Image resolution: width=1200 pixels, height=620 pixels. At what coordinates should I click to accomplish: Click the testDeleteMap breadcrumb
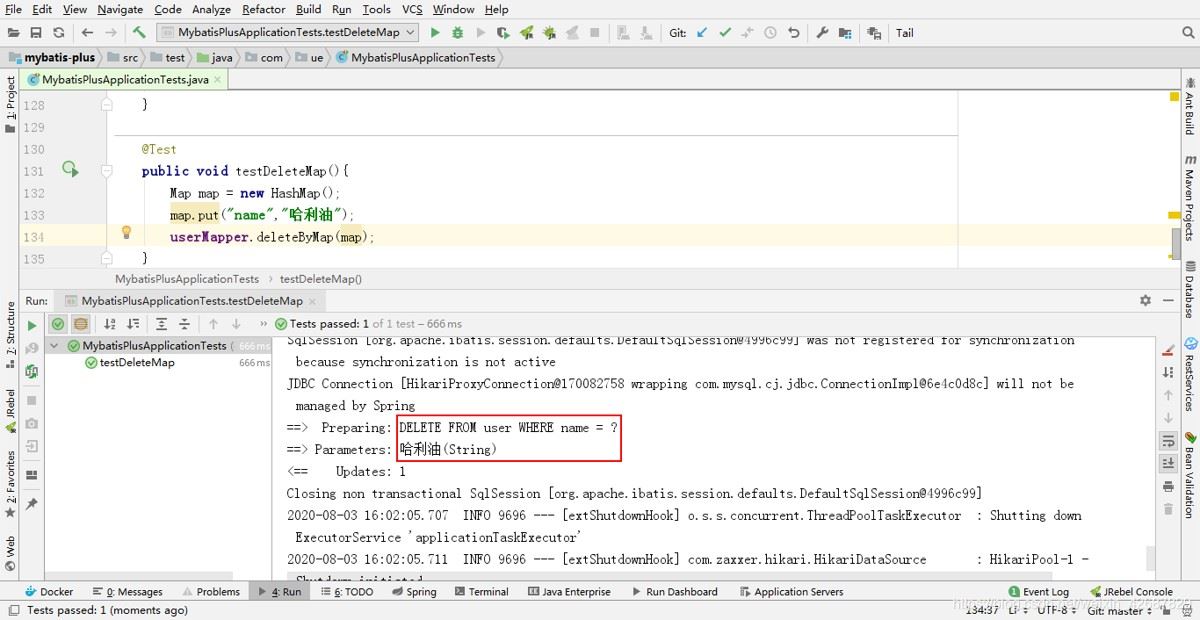coord(320,279)
